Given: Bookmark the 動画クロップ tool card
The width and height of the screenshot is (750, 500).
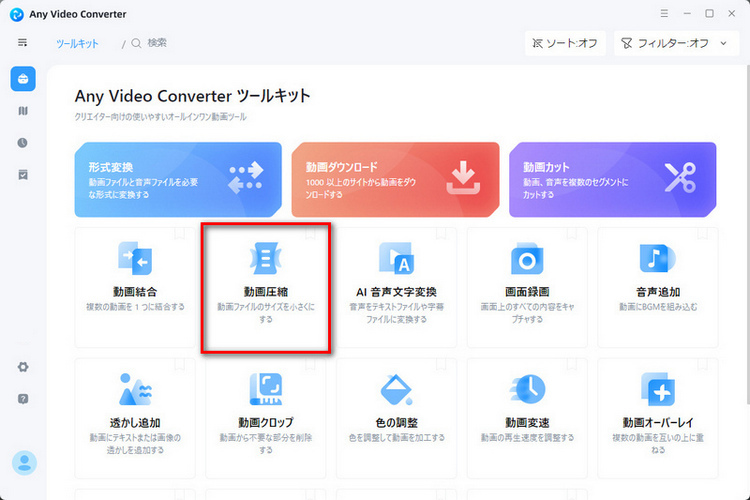Looking at the screenshot, I should [x=310, y=365].
